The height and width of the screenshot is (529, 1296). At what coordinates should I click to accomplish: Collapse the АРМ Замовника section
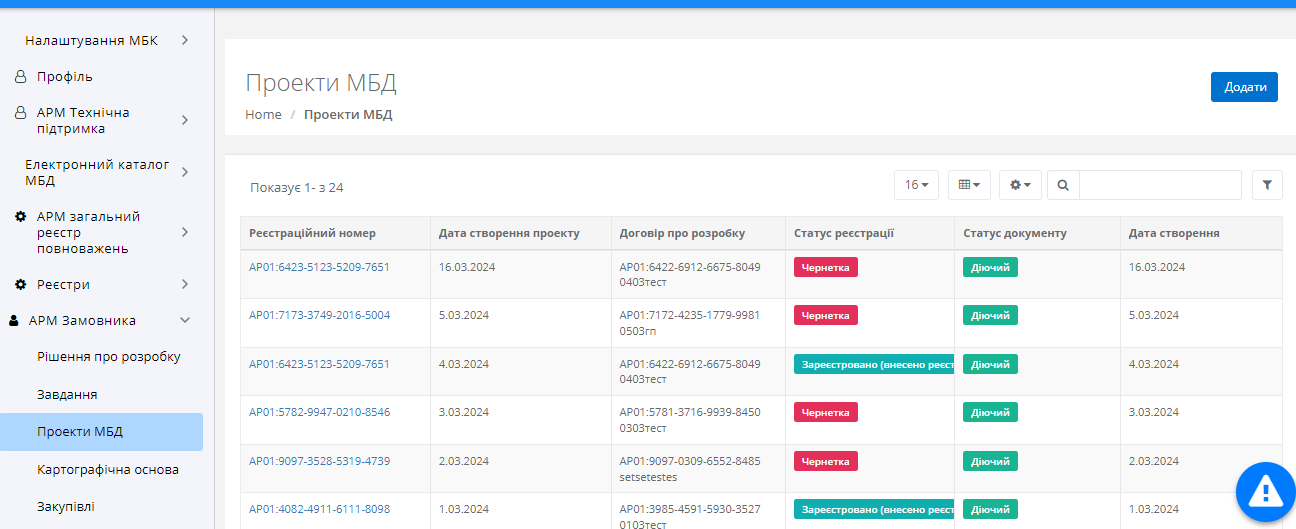pyautogui.click(x=185, y=321)
